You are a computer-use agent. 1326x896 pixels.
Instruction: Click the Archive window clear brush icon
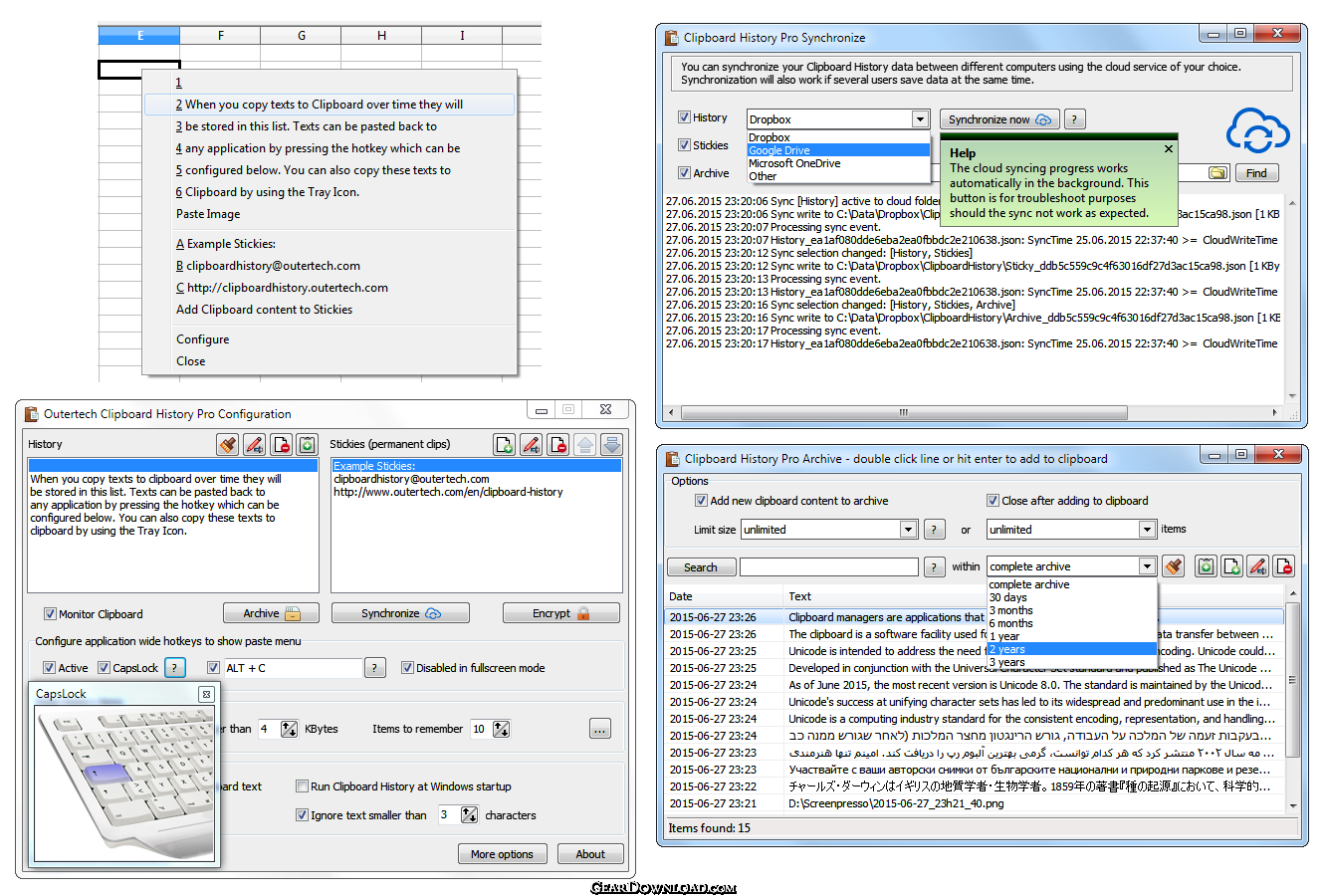tap(1173, 566)
